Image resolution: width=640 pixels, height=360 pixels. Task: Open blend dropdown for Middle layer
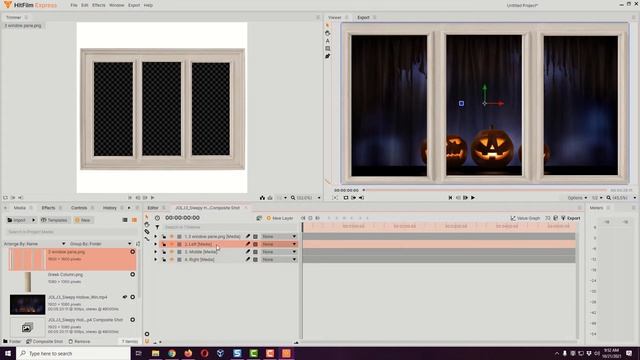tap(279, 252)
